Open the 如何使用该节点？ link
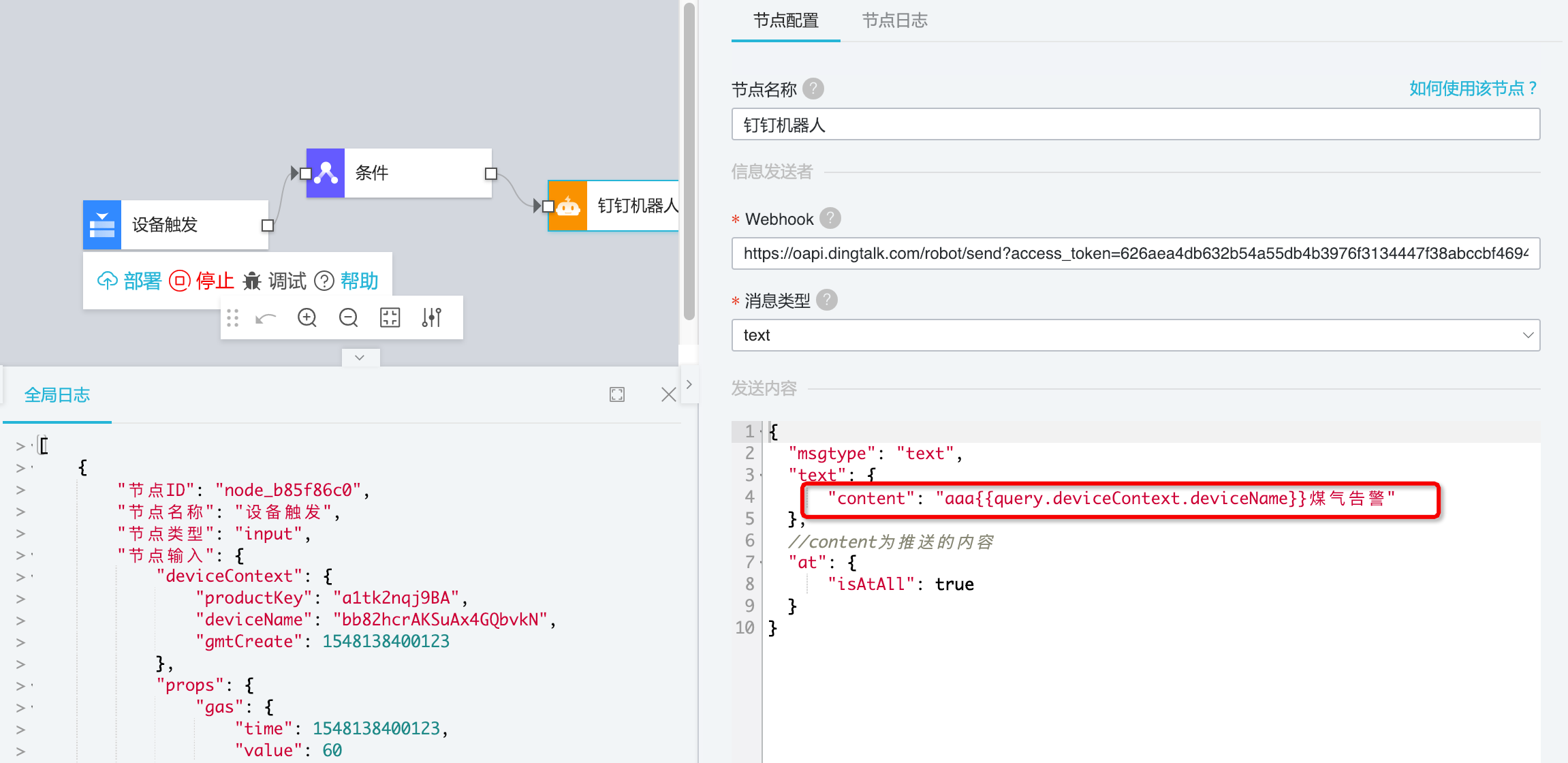 [1473, 89]
